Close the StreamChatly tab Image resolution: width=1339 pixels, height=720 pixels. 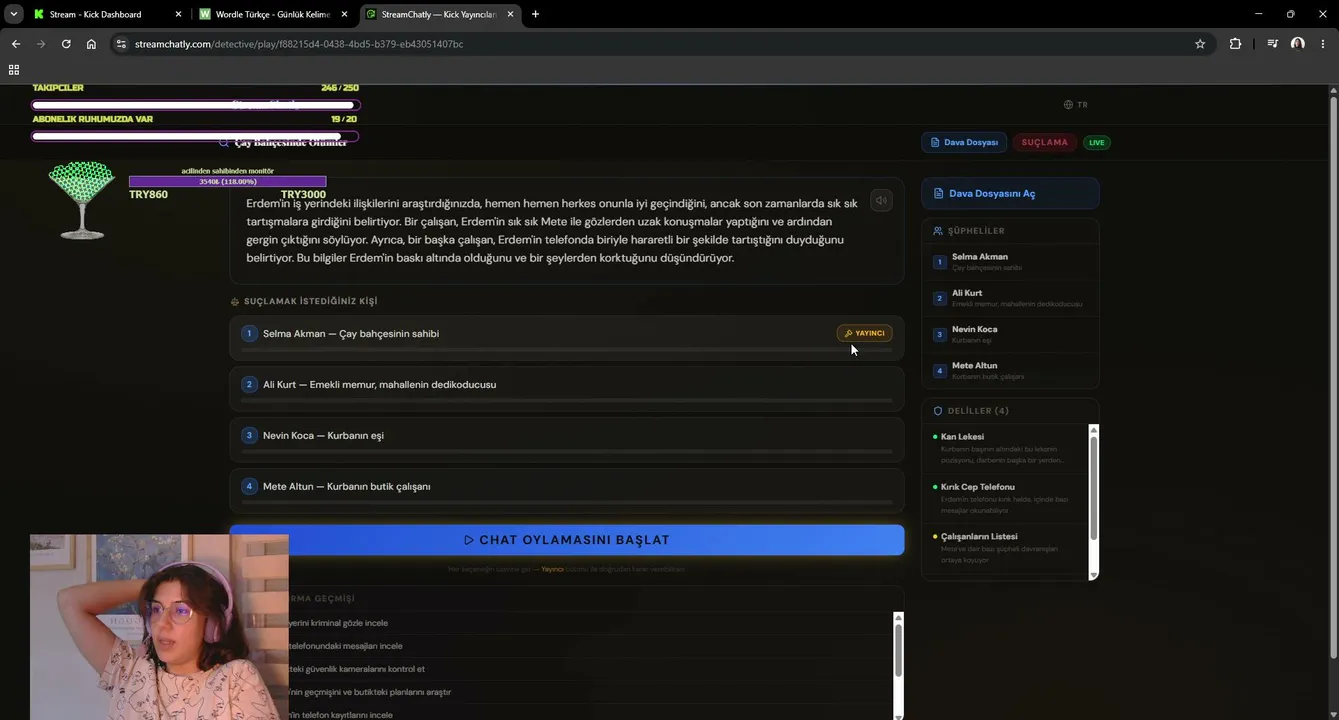click(x=510, y=14)
